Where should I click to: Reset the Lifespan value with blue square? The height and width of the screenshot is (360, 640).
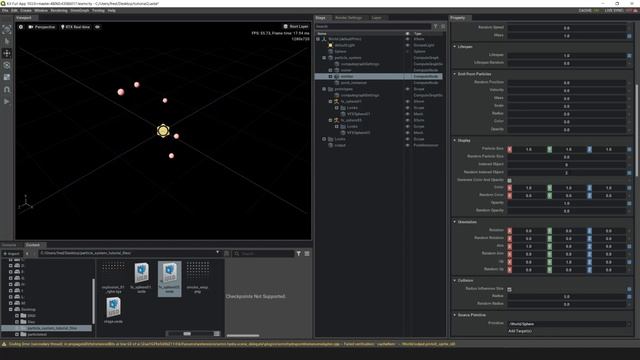pyautogui.click(x=629, y=56)
